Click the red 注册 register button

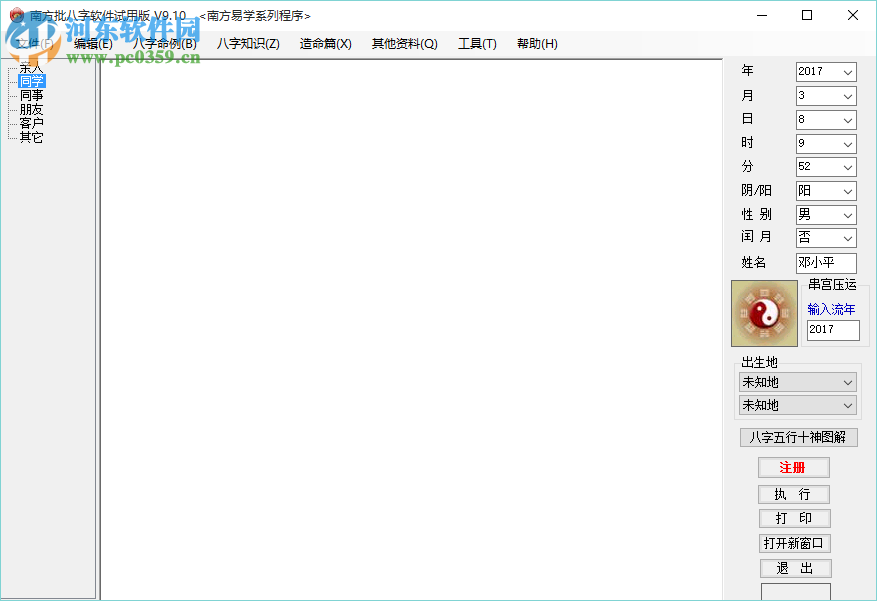pos(794,467)
